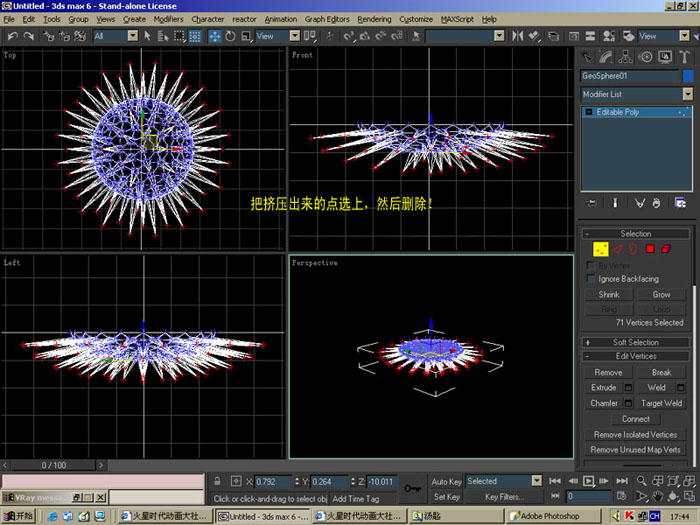Switch to Element sub-object level

point(666,249)
